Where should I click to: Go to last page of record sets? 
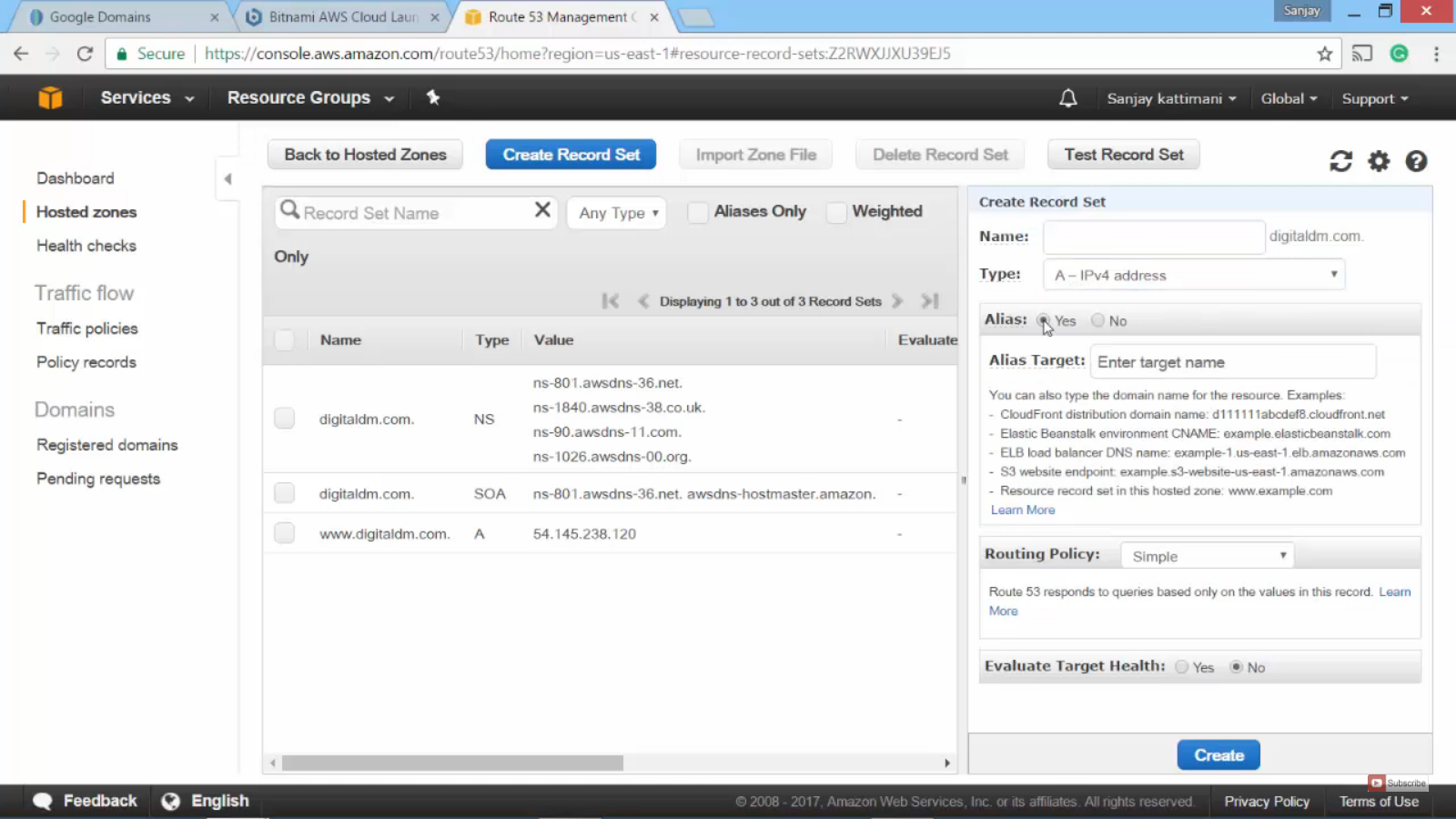[x=929, y=301]
